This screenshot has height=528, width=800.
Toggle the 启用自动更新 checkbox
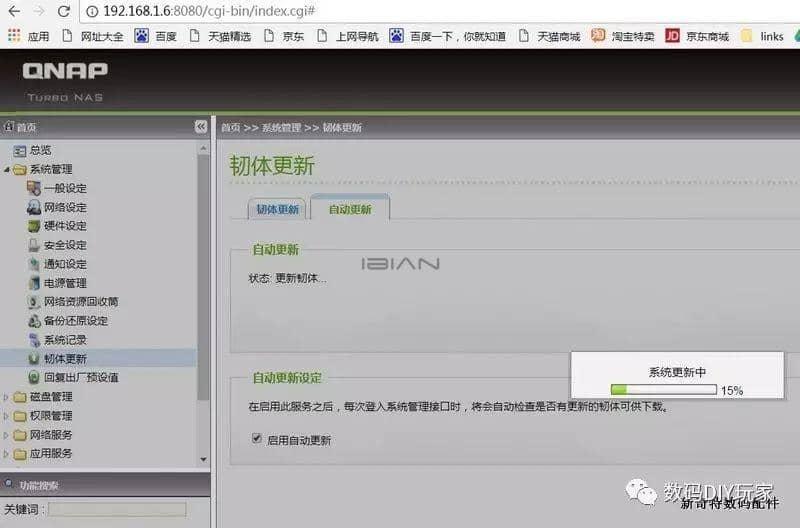257,439
